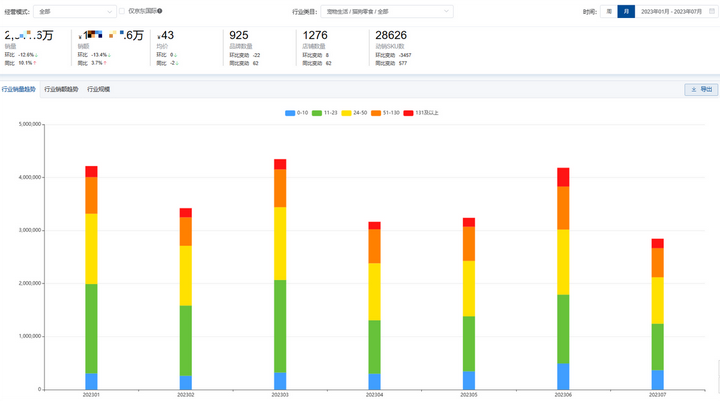Click the calendar icon in date range
This screenshot has width=720, height=401.
coord(712,11)
